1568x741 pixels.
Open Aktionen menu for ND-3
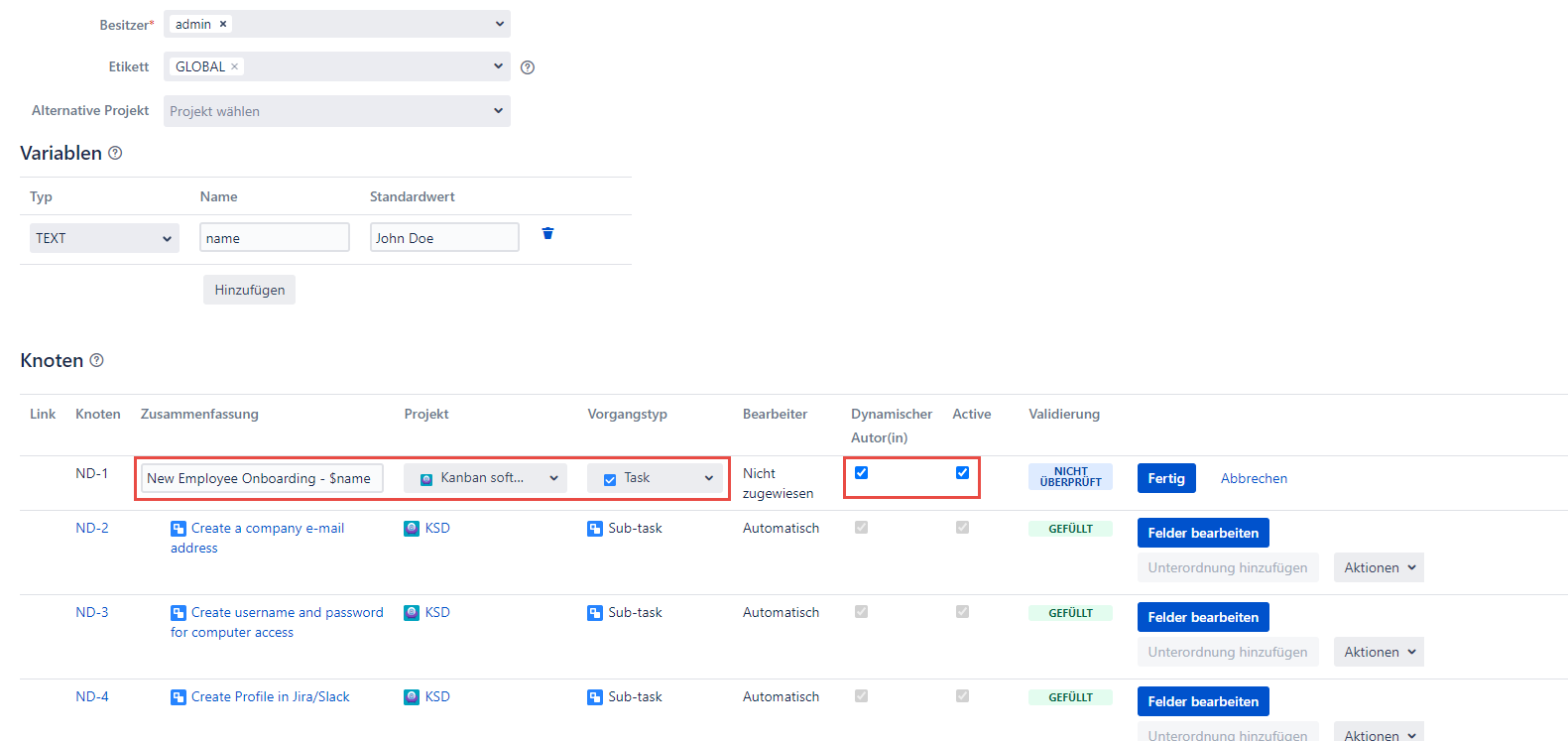[x=1379, y=652]
